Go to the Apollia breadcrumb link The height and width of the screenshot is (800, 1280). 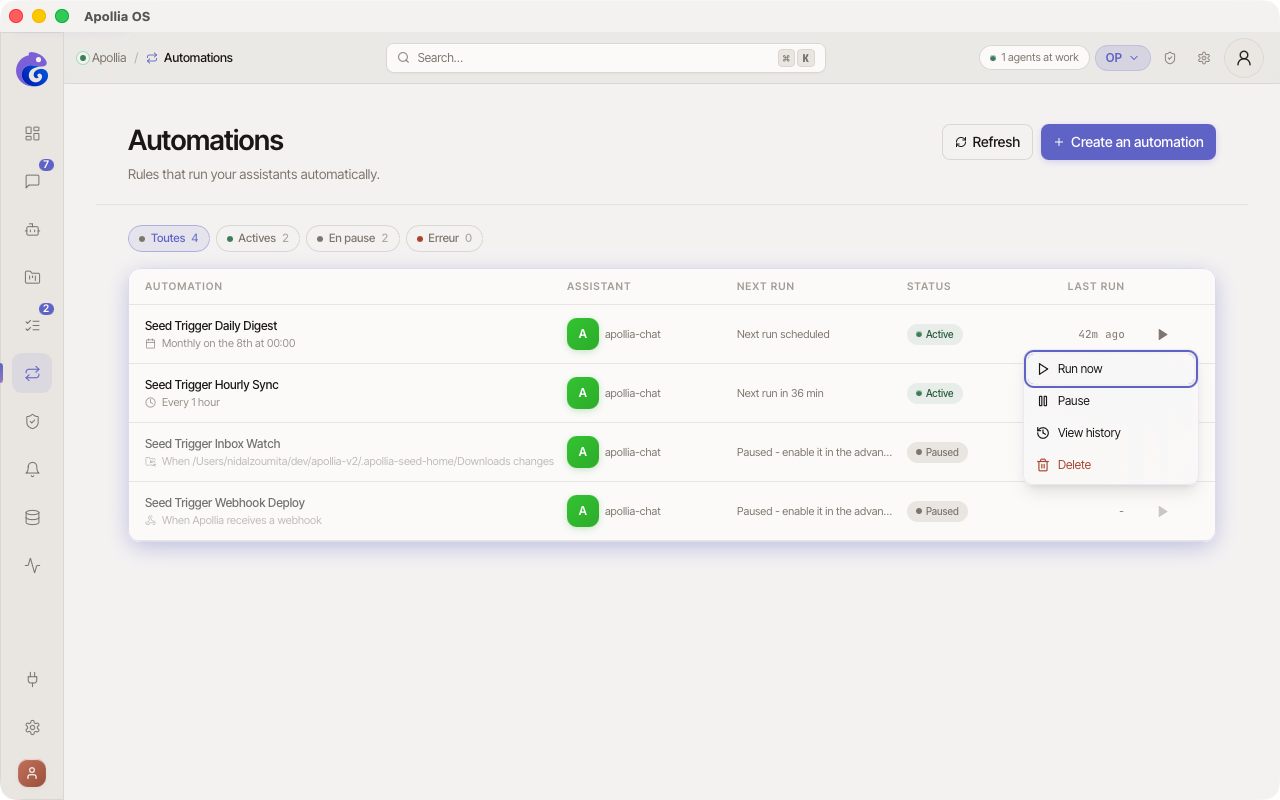(102, 58)
